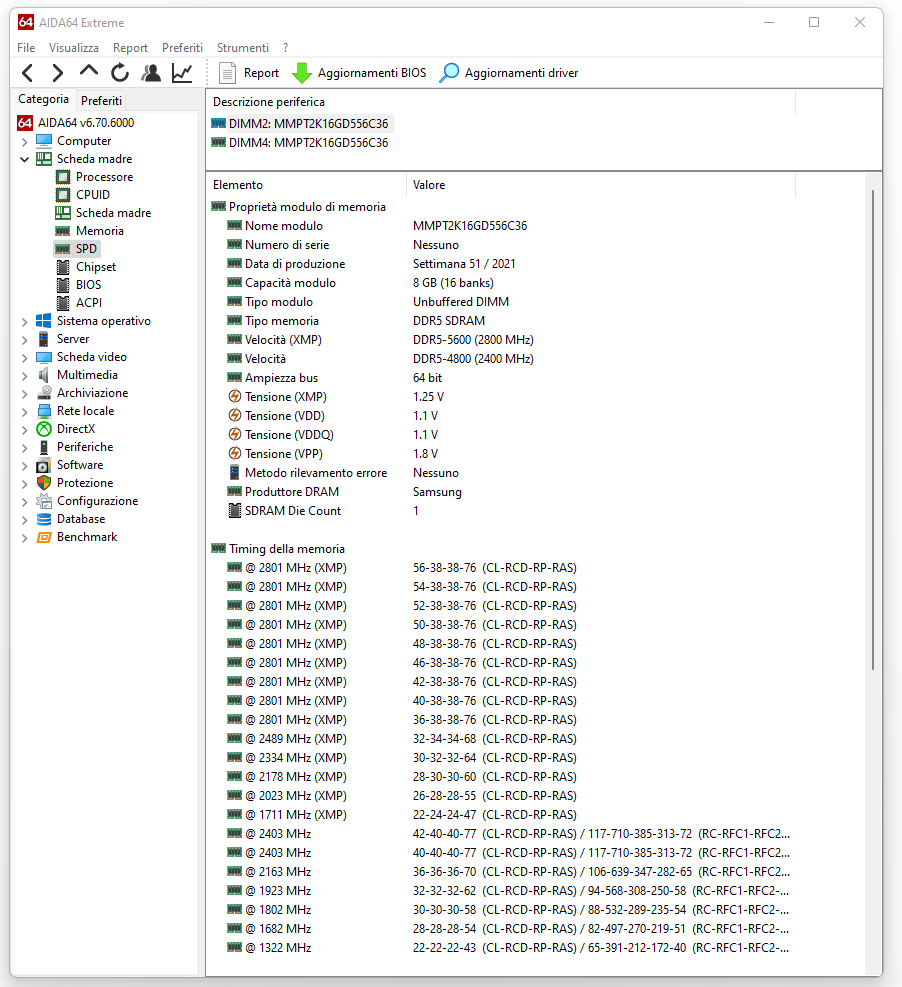Screen dimensions: 902x987
Task: Refresh the page with the circular arrow
Action: (x=120, y=73)
